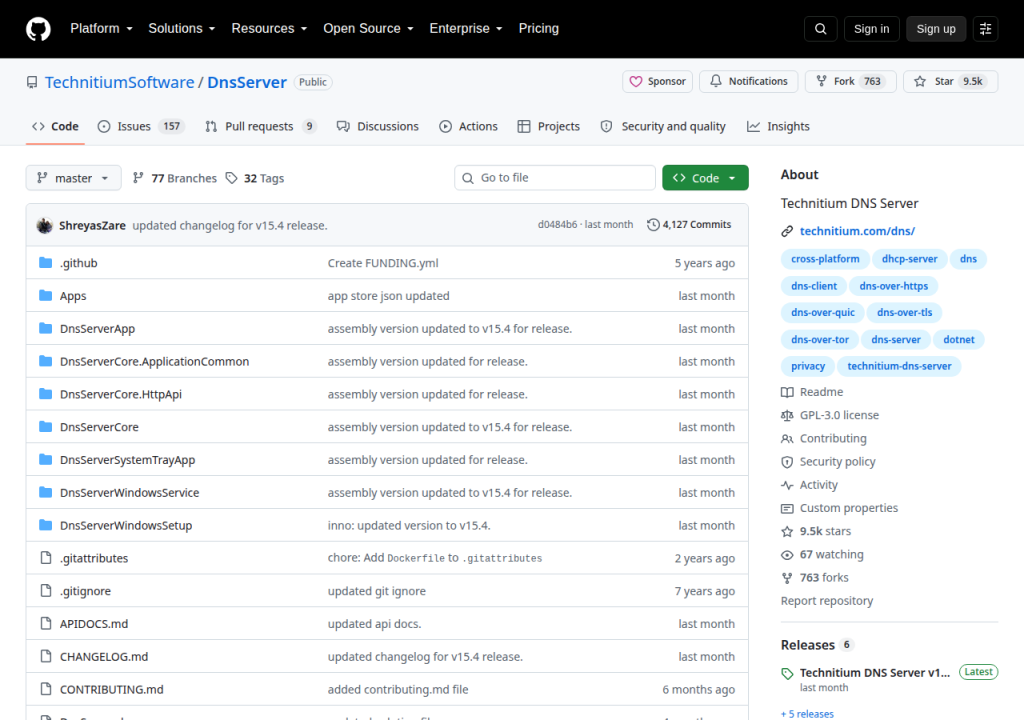Switch to the Pull requests tab
Viewport: 1024px width, 720px height.
click(261, 126)
